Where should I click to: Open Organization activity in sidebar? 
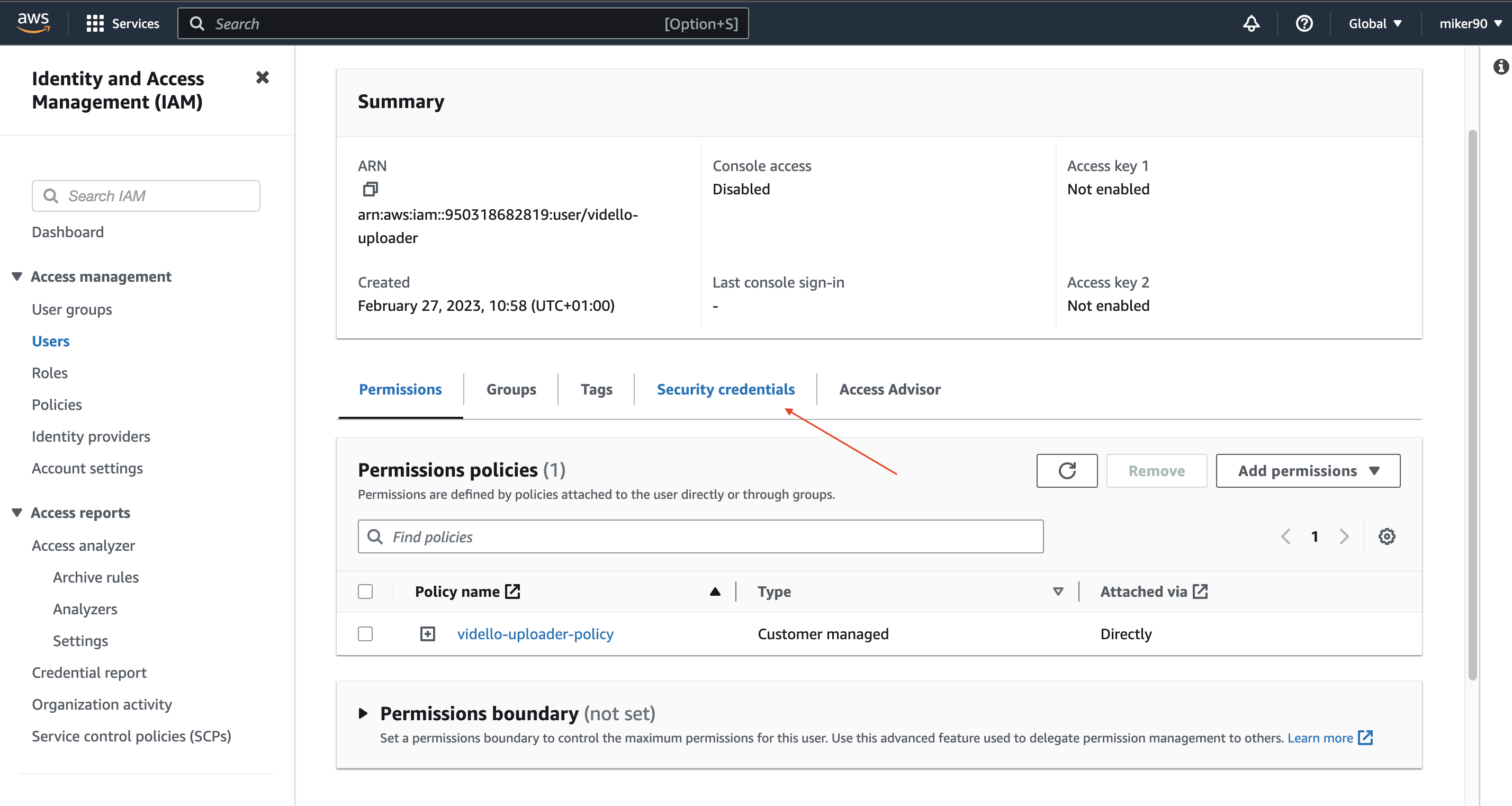102,703
